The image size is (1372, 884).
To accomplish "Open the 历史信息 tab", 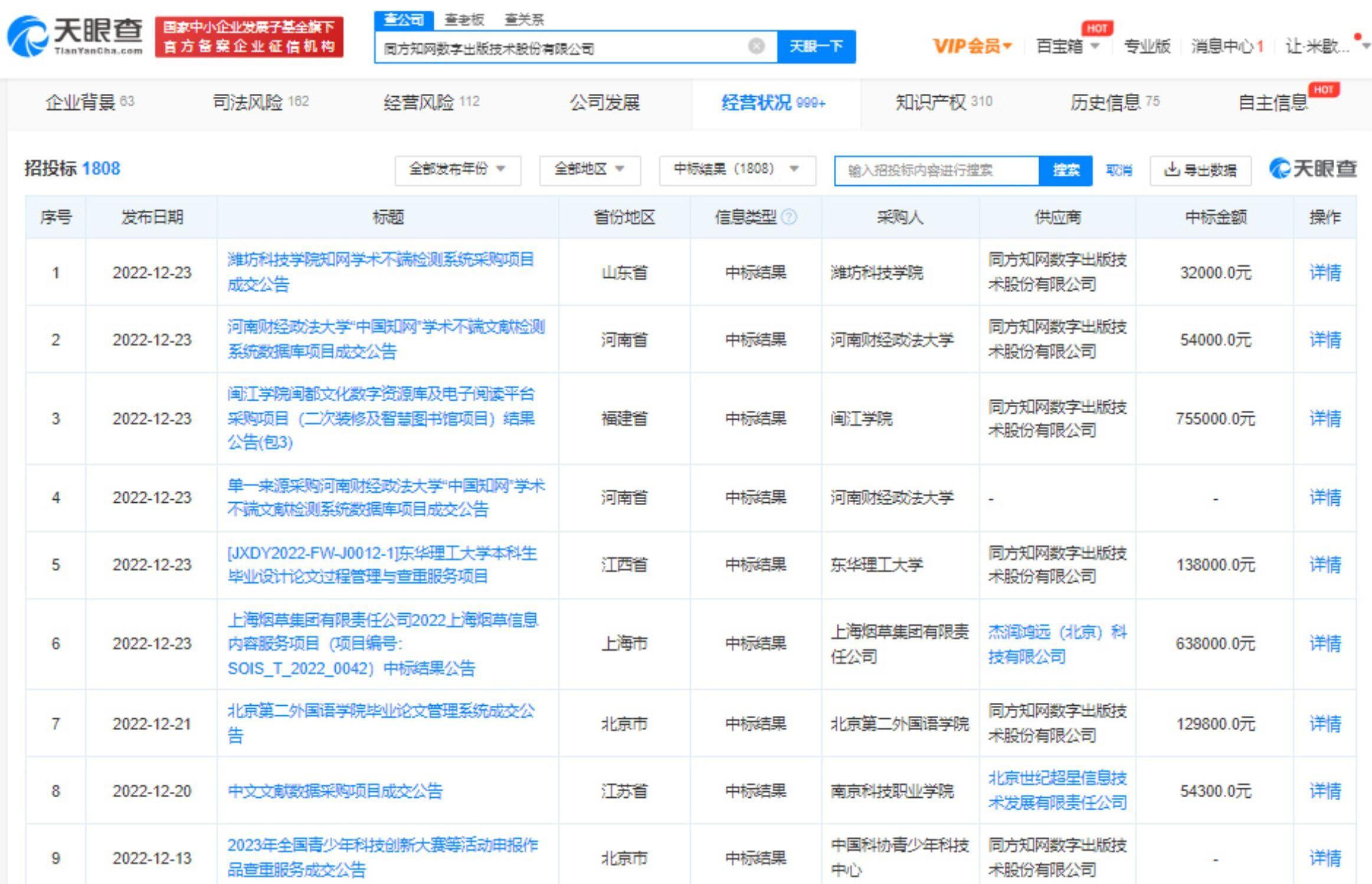I will 1115,103.
